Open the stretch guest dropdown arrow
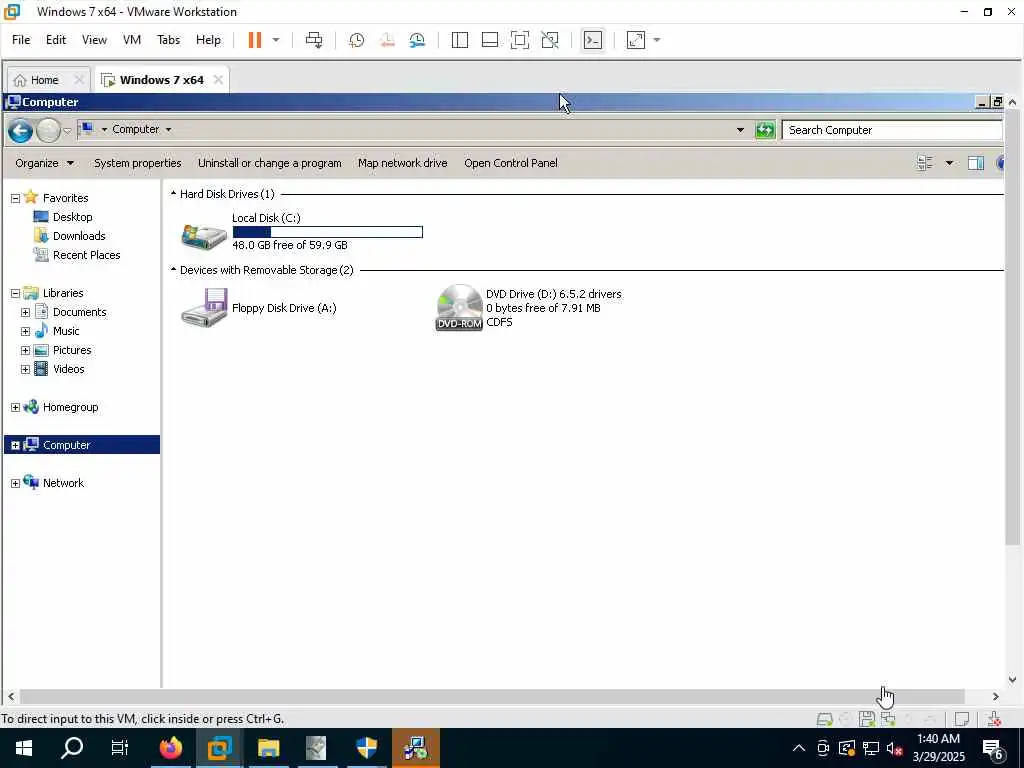The width and height of the screenshot is (1024, 768). tap(657, 40)
